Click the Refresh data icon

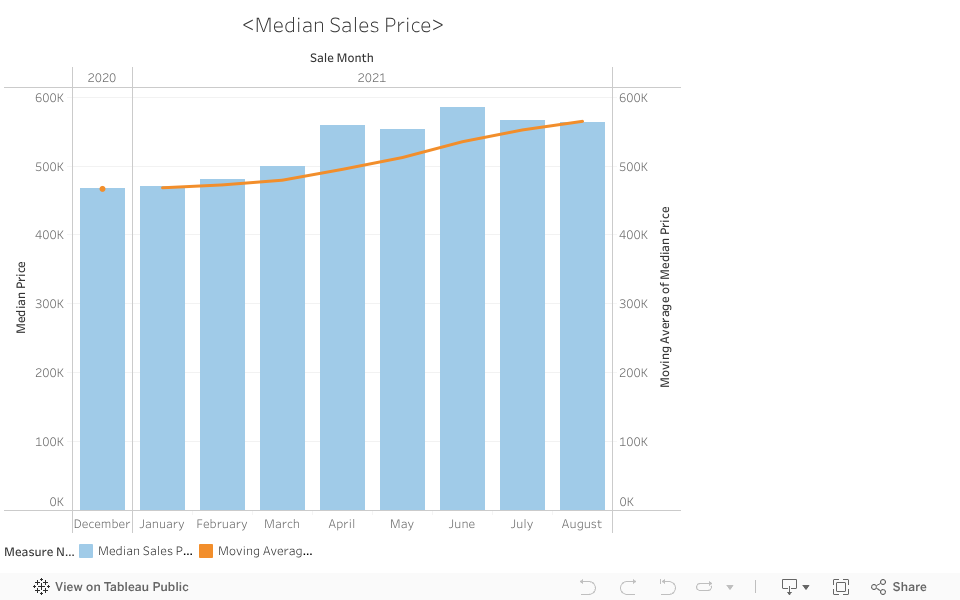704,587
